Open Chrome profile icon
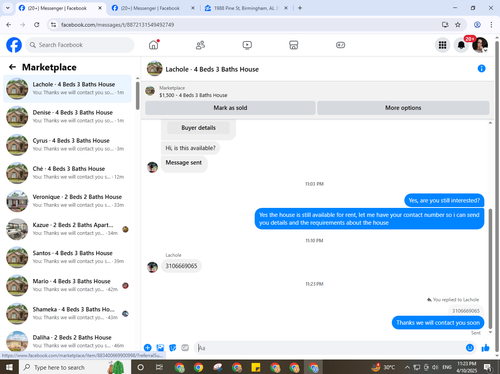Image resolution: width=500 pixels, height=374 pixels. [x=477, y=25]
